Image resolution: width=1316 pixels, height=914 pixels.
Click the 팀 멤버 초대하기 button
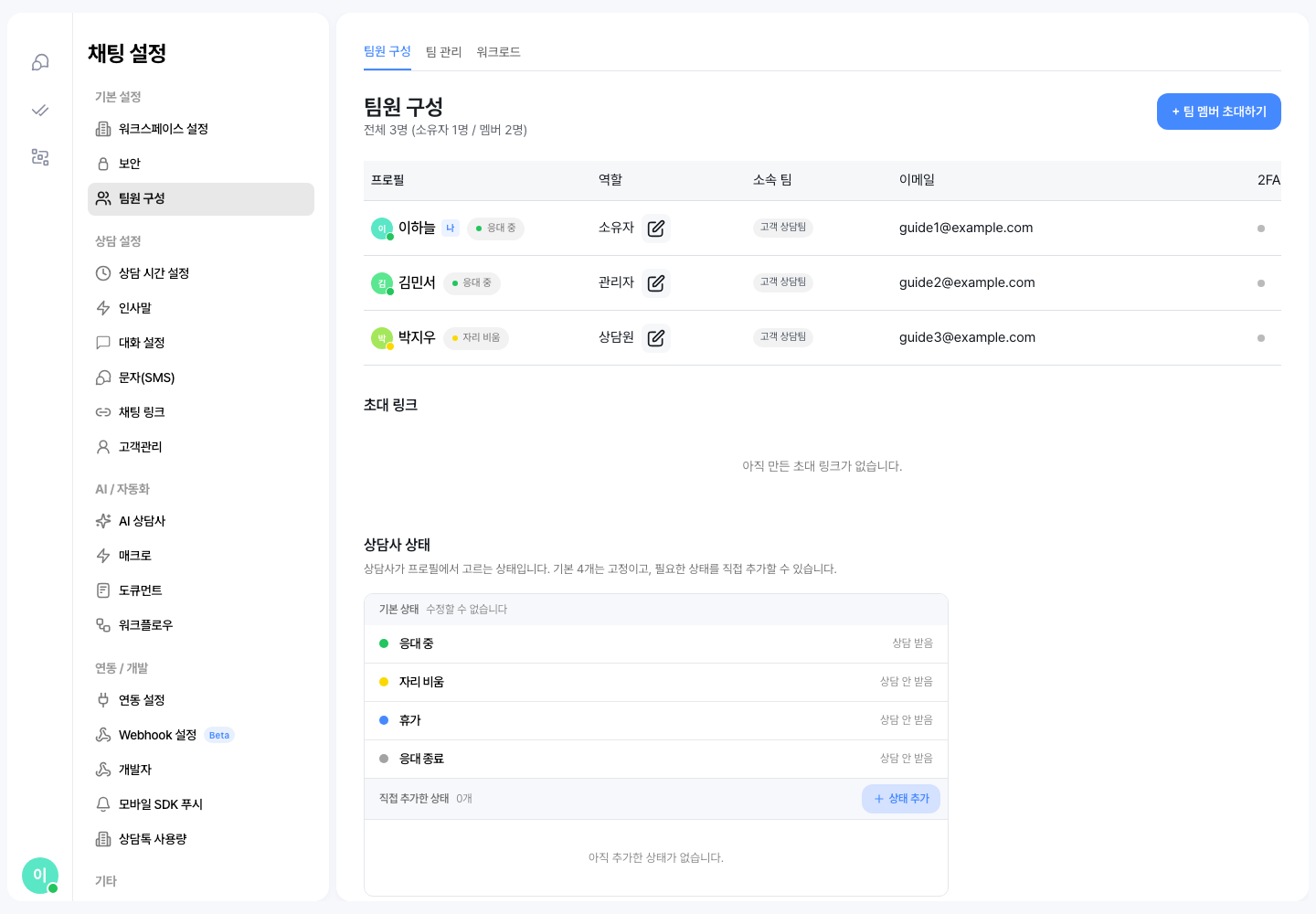[1219, 112]
